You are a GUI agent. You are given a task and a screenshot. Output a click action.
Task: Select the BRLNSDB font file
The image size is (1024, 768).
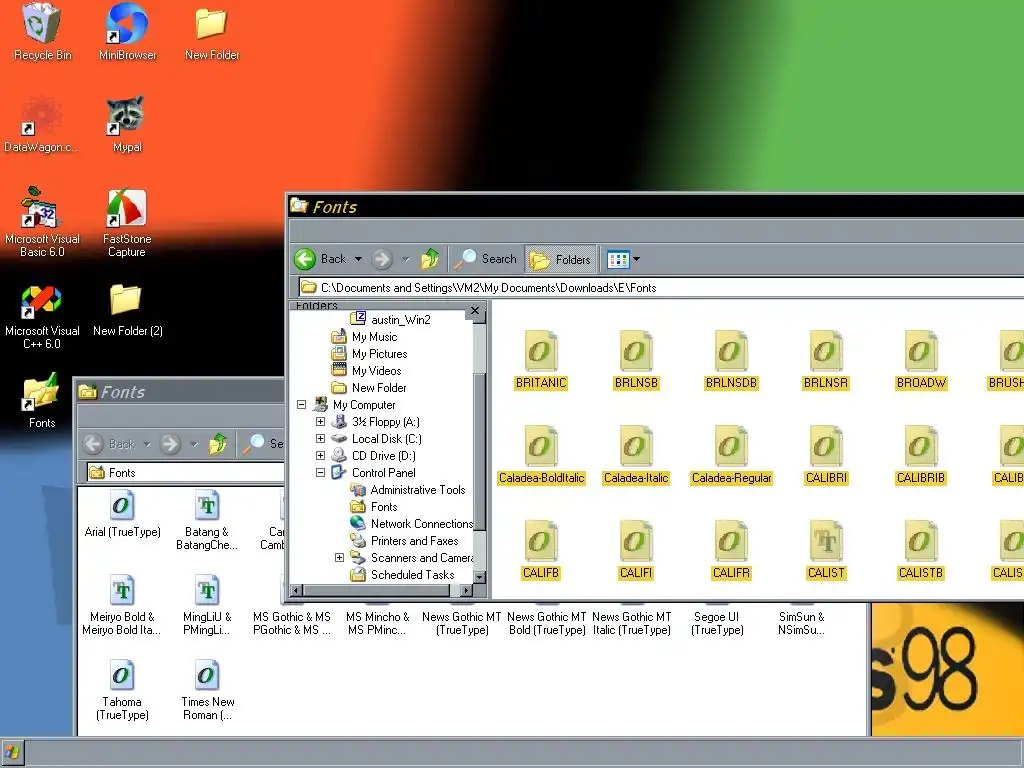coord(731,360)
